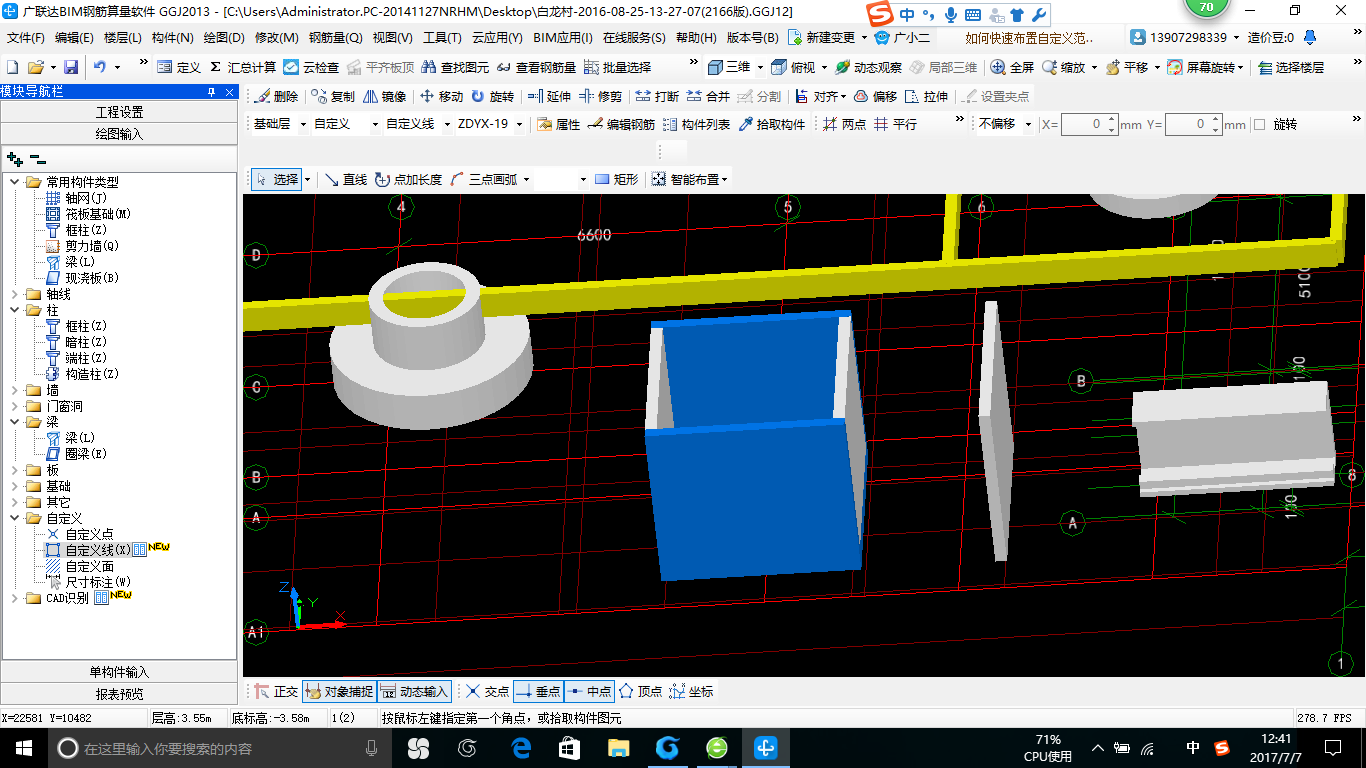Open the BIM应用(I) menu
Image resolution: width=1366 pixels, height=768 pixels.
coord(563,38)
